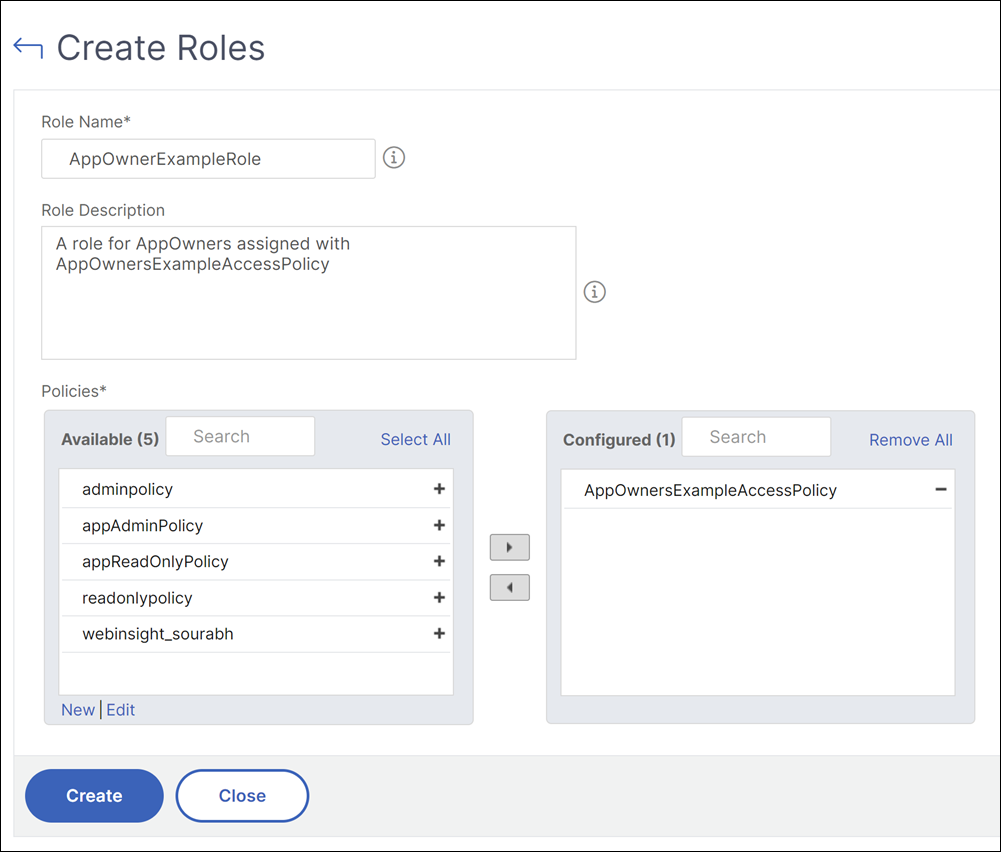
Task: Click the move-left arrow button
Action: (x=509, y=587)
